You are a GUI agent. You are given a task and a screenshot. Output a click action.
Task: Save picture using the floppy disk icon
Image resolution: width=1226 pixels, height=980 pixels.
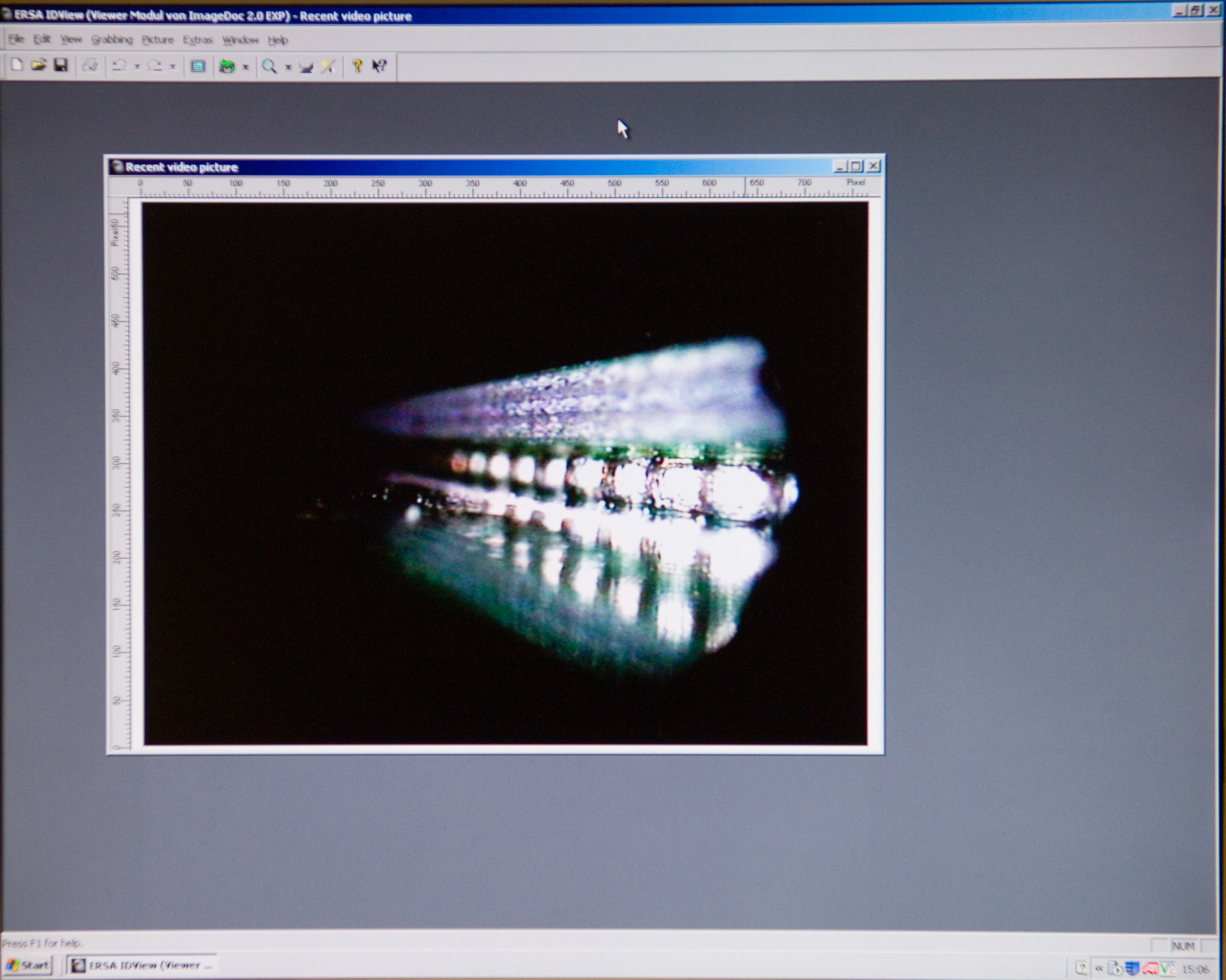tap(61, 65)
